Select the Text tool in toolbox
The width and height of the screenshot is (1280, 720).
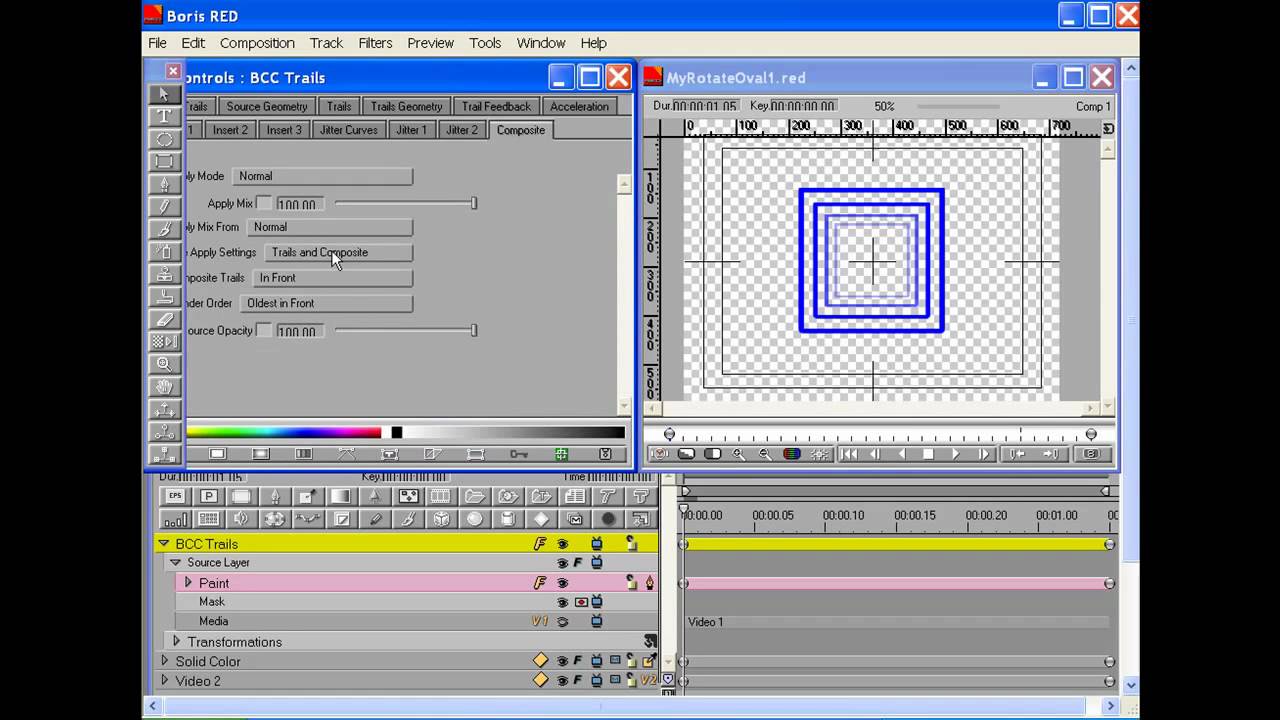pos(164,116)
